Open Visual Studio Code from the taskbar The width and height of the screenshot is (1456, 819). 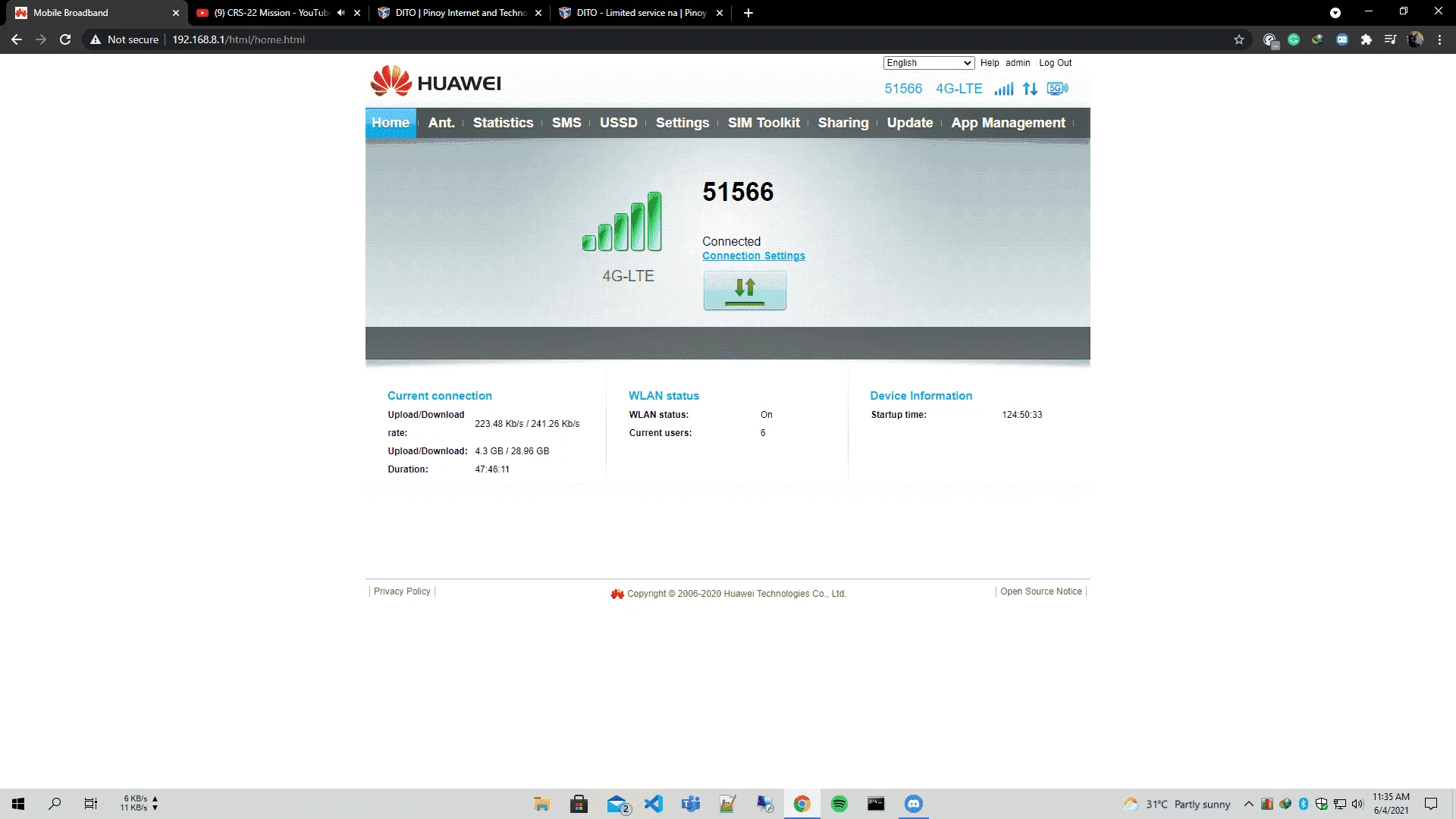tap(653, 804)
